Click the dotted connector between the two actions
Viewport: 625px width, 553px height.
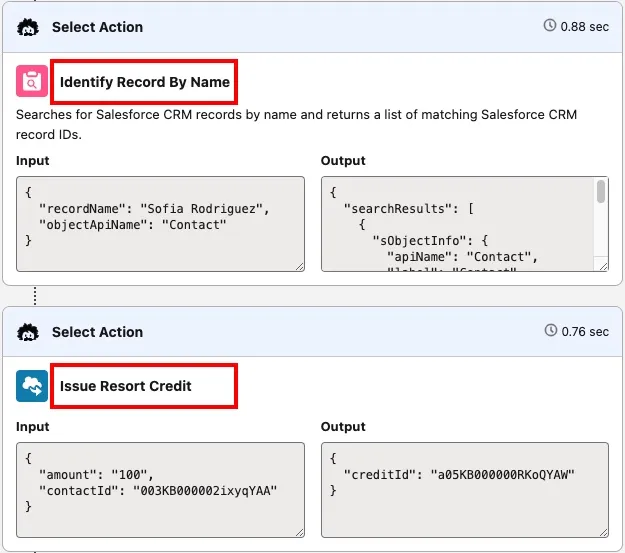point(36,296)
